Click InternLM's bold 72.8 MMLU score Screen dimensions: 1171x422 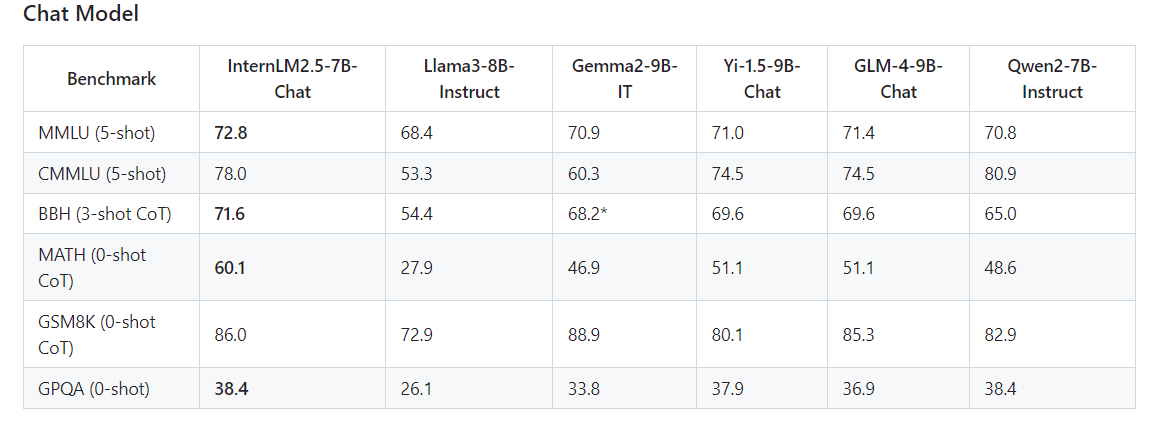[x=231, y=132]
